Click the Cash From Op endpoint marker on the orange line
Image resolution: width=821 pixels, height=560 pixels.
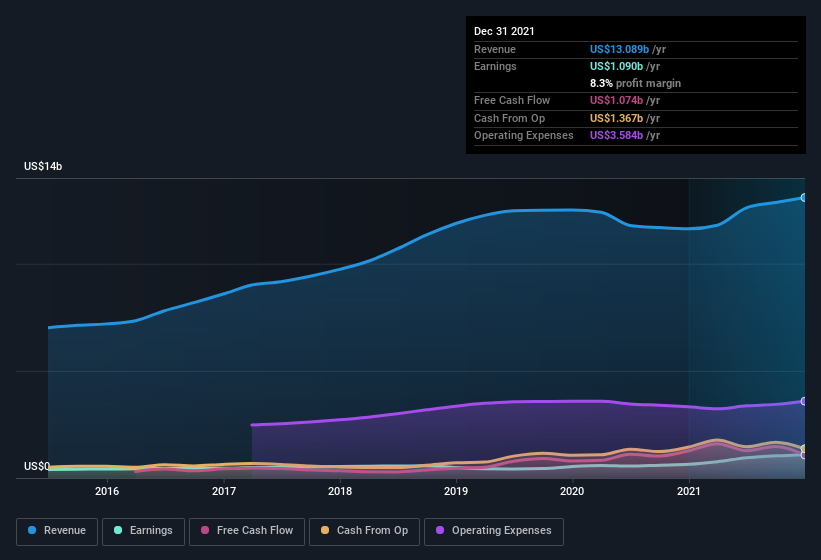804,449
